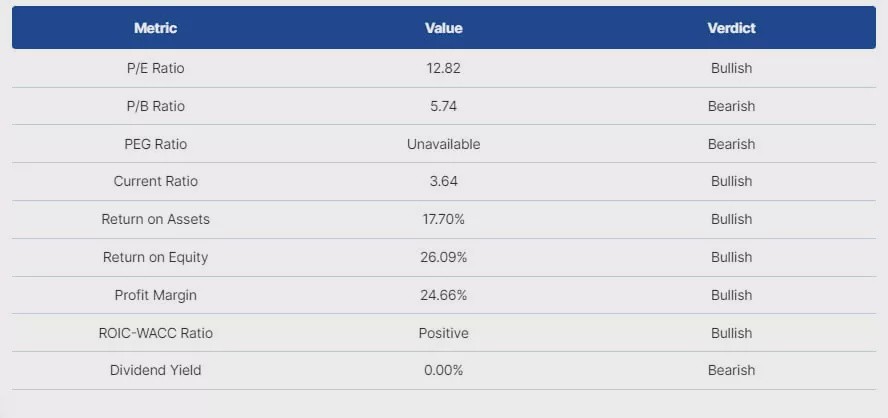Click the Return on Assets label
888x418 pixels.
pyautogui.click(x=155, y=219)
